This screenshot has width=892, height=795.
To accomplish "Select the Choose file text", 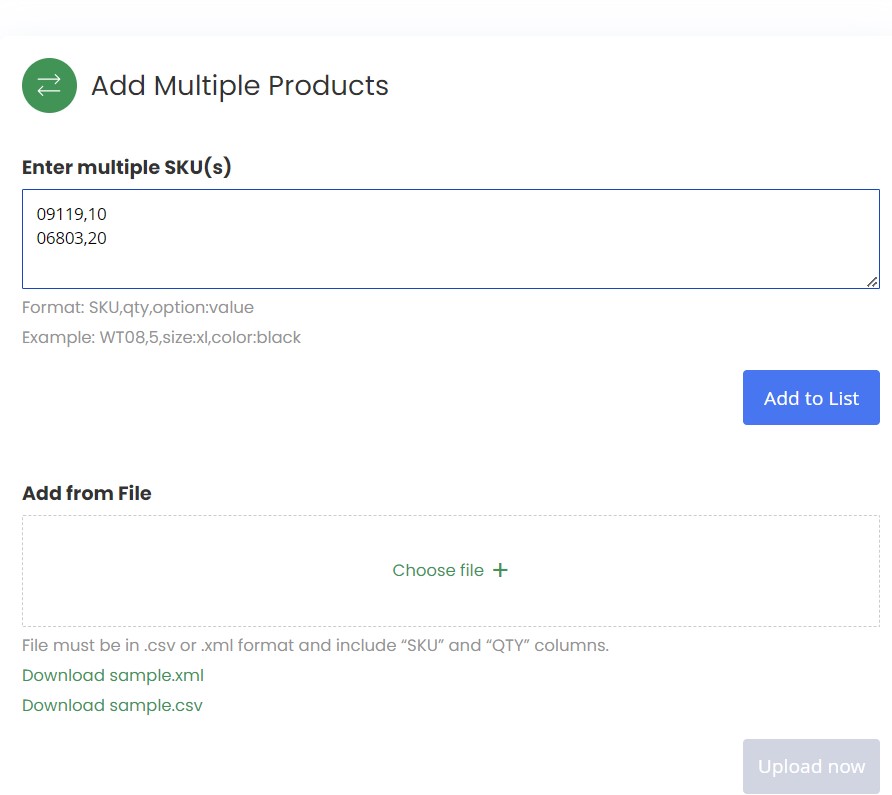I will (438, 570).
